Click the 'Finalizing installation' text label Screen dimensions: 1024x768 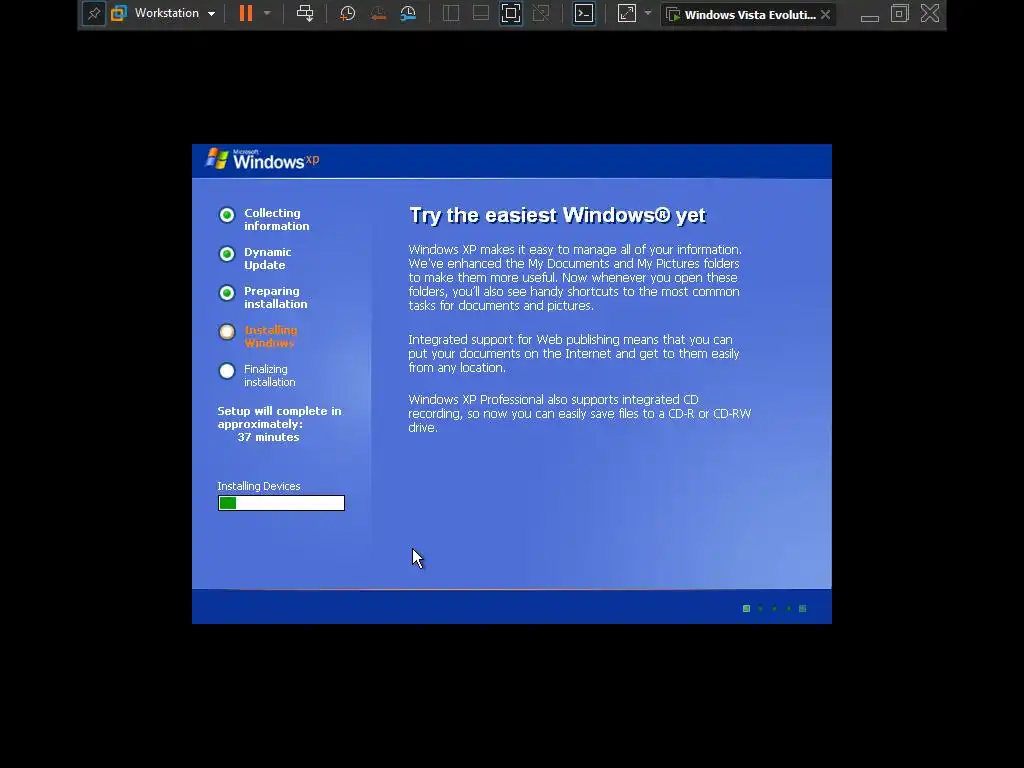[270, 376]
